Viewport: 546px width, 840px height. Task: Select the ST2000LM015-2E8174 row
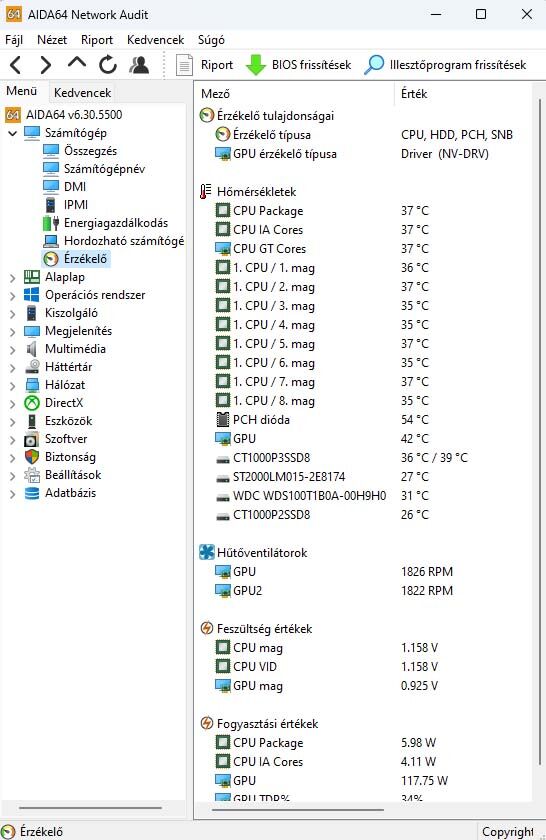click(x=363, y=477)
